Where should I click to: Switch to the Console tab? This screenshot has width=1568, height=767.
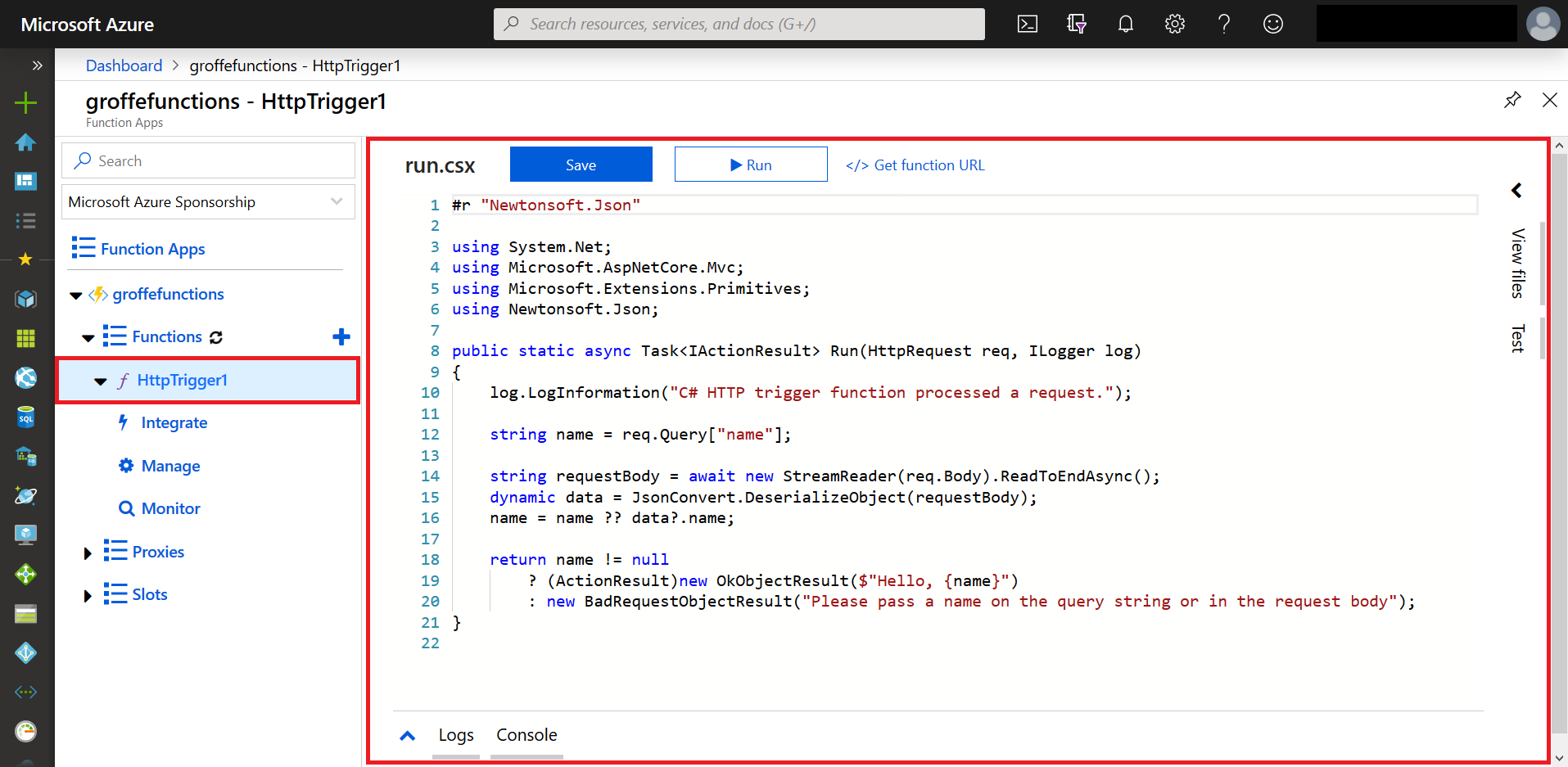coord(526,735)
